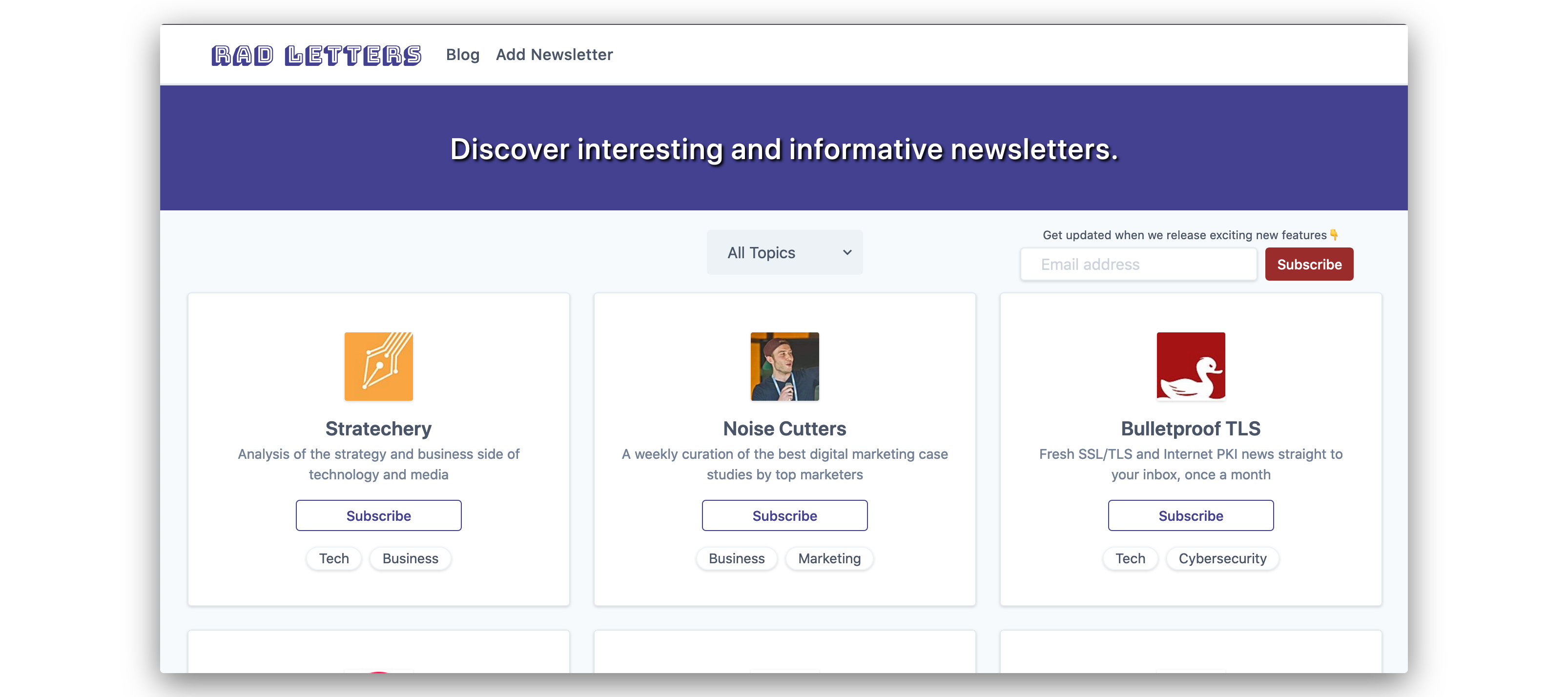Open the Stratechery orange pen logo
The image size is (1568, 697).
pos(379,367)
